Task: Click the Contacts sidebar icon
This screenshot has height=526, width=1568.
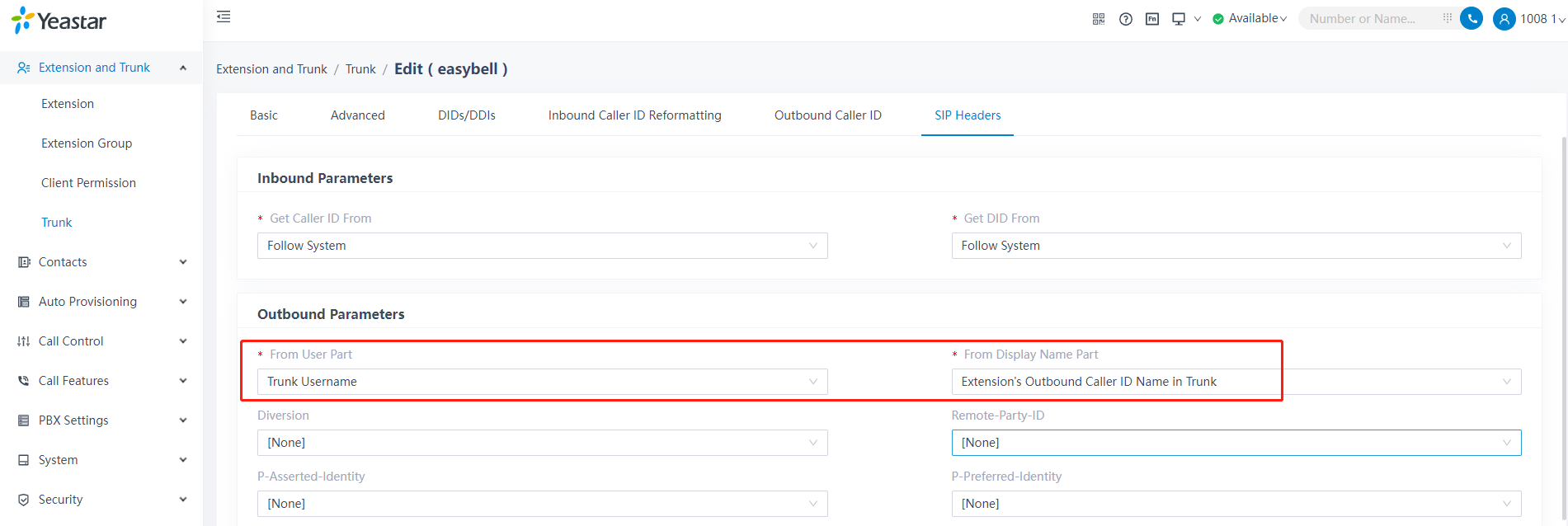Action: coord(24,262)
